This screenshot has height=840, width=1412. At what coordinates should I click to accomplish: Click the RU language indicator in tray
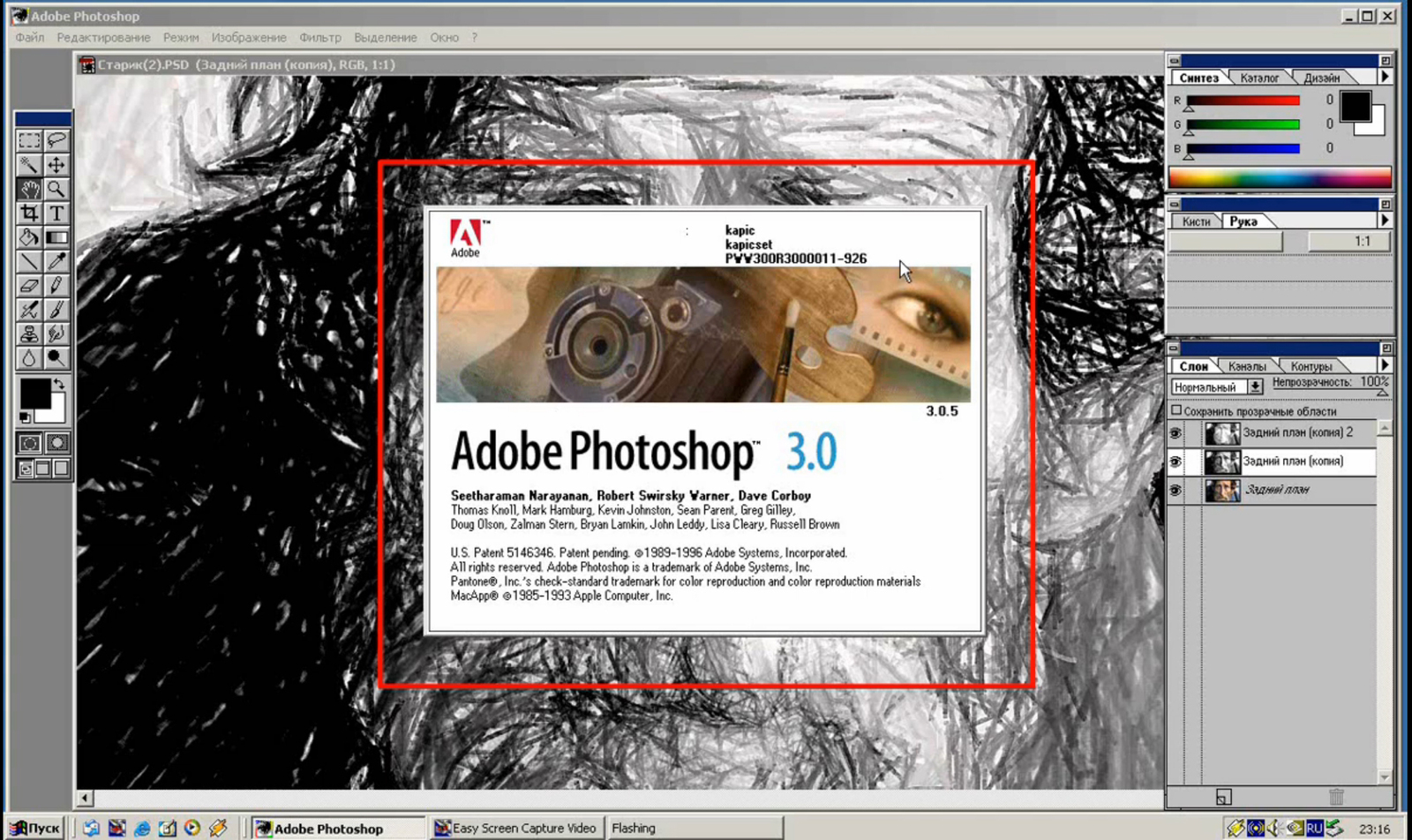1314,828
